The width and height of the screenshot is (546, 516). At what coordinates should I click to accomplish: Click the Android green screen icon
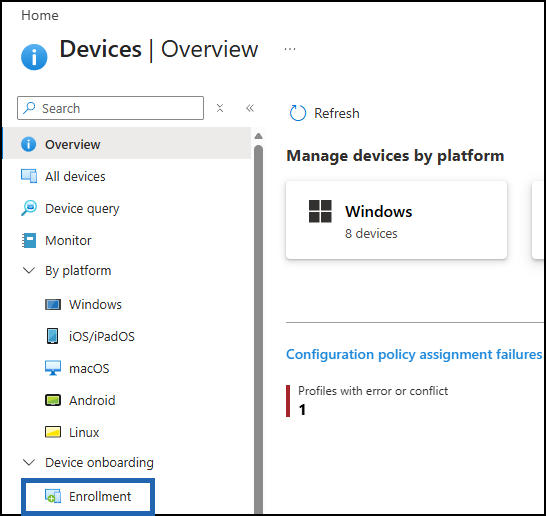[x=53, y=400]
